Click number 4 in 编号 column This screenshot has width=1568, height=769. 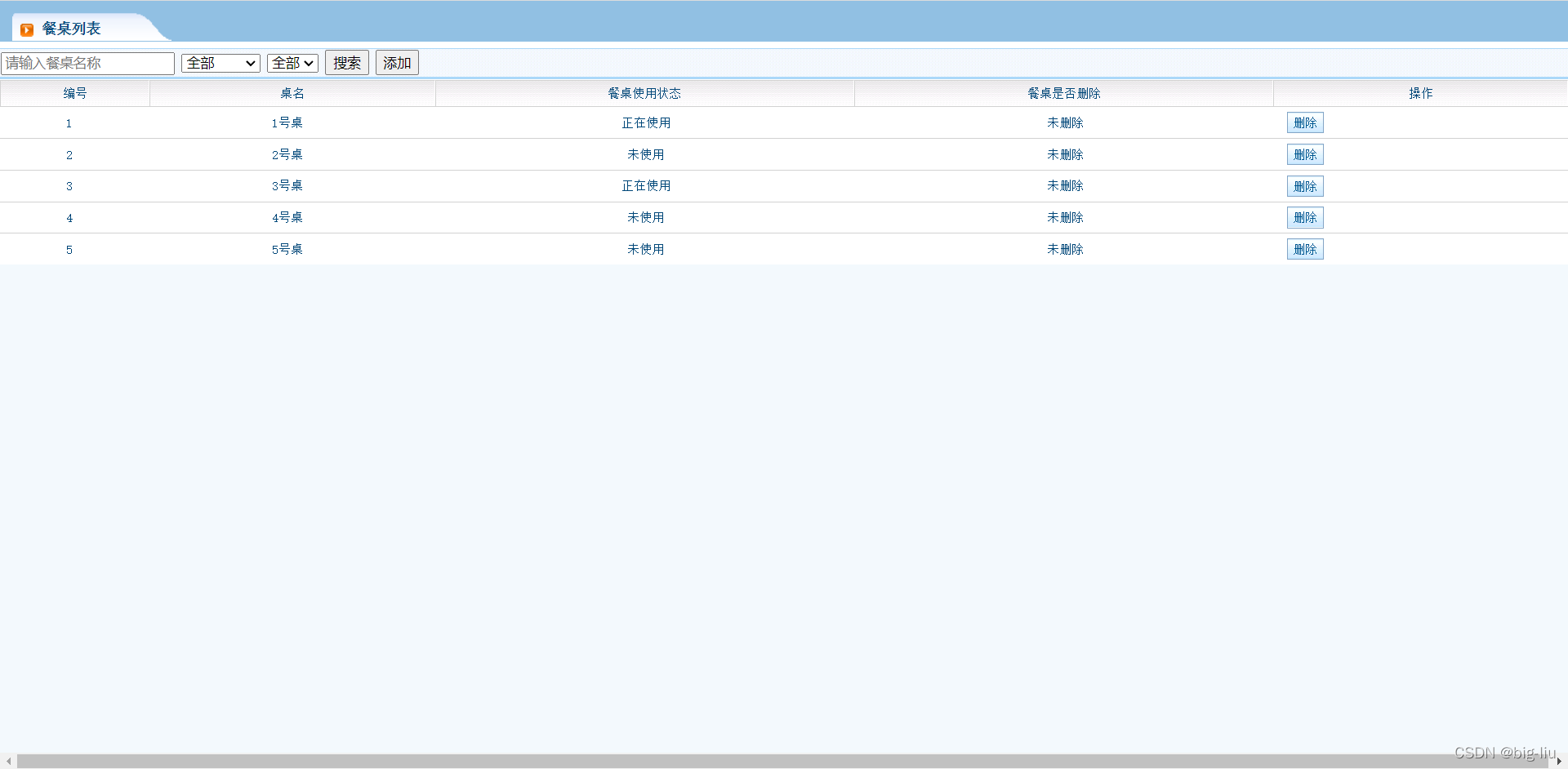point(69,218)
